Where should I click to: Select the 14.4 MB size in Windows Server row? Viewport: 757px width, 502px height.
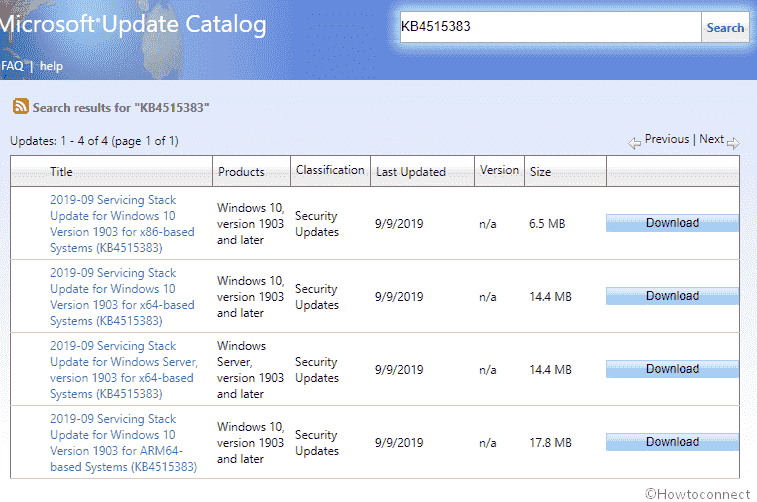pos(550,370)
